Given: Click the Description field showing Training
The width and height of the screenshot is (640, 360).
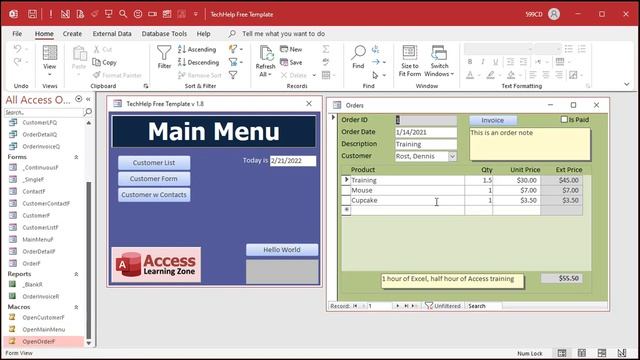Looking at the screenshot, I should 426,144.
